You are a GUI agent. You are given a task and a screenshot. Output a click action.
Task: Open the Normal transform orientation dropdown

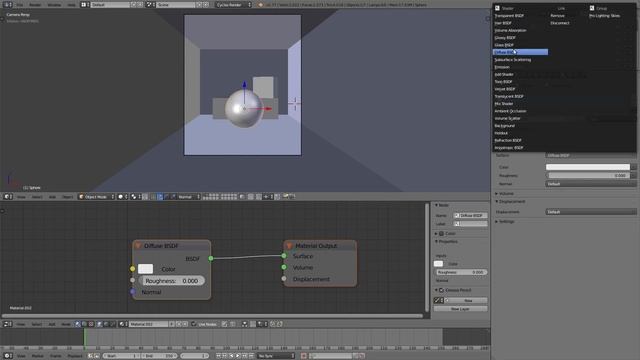tap(188, 197)
